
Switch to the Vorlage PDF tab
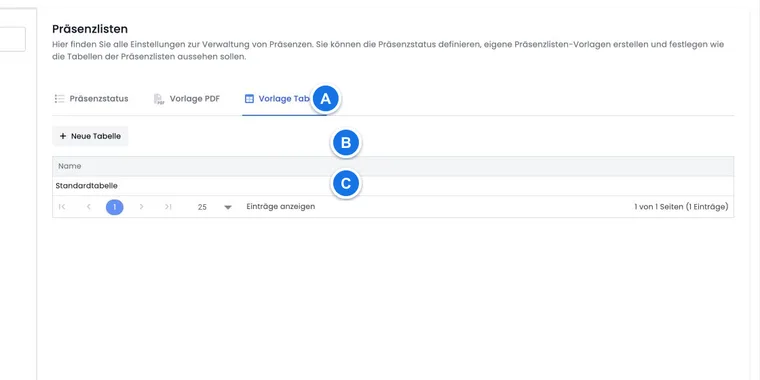pos(187,99)
